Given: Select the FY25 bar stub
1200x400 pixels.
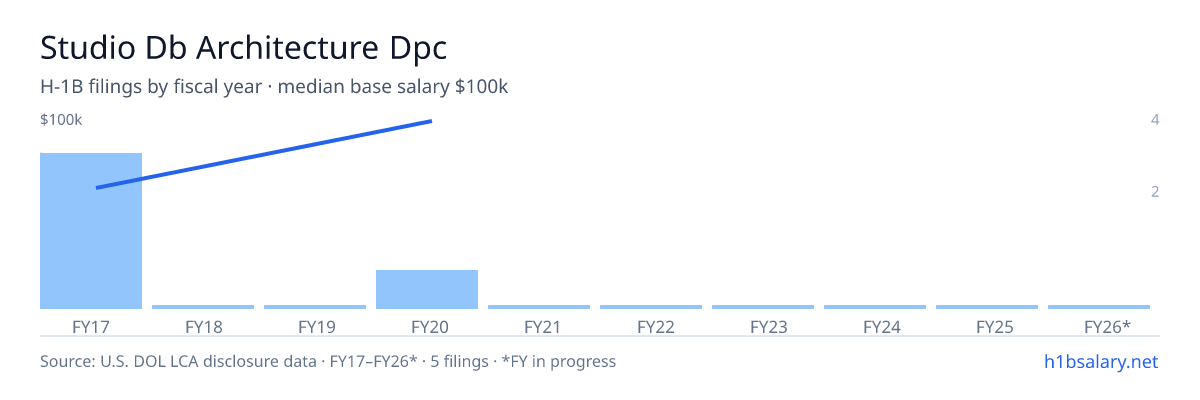Looking at the screenshot, I should click(x=987, y=307).
